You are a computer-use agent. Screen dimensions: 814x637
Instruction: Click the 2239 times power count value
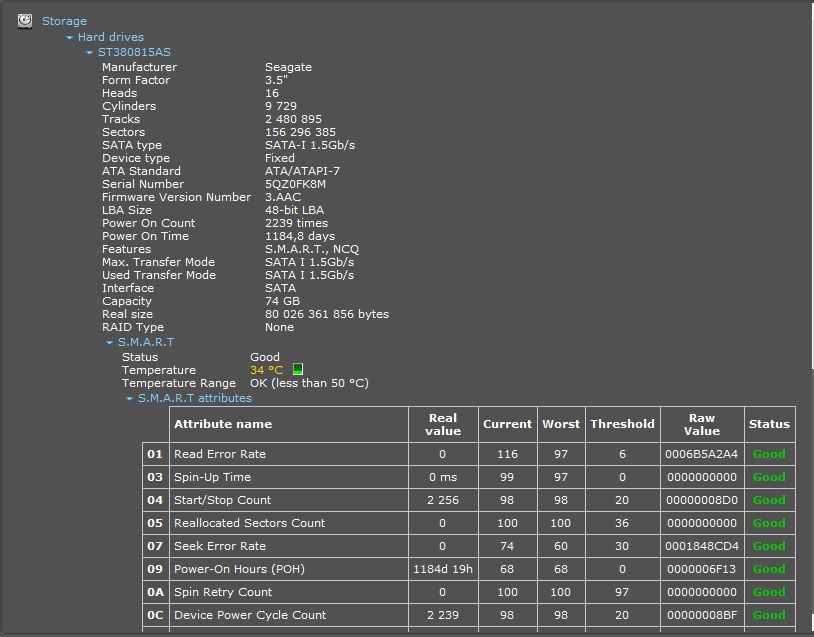point(296,223)
